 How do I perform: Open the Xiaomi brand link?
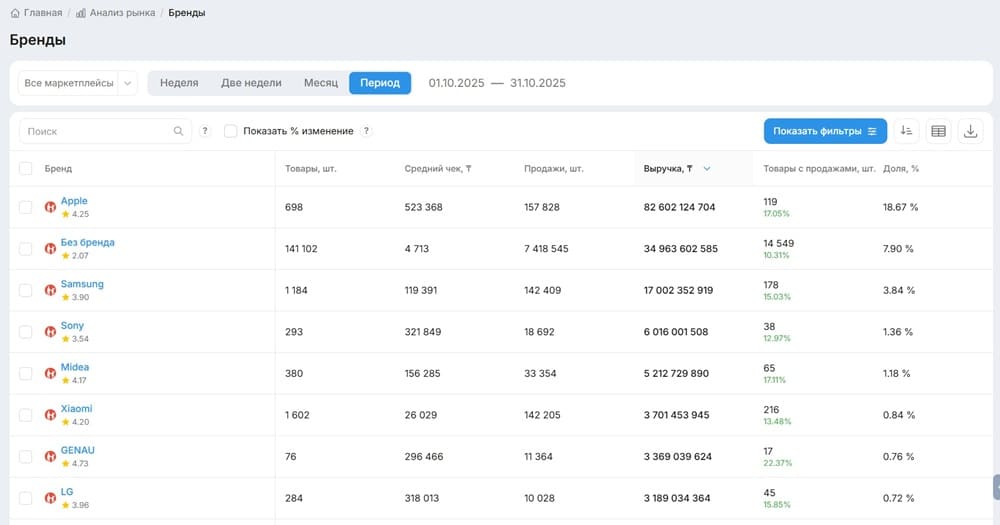coord(76,408)
